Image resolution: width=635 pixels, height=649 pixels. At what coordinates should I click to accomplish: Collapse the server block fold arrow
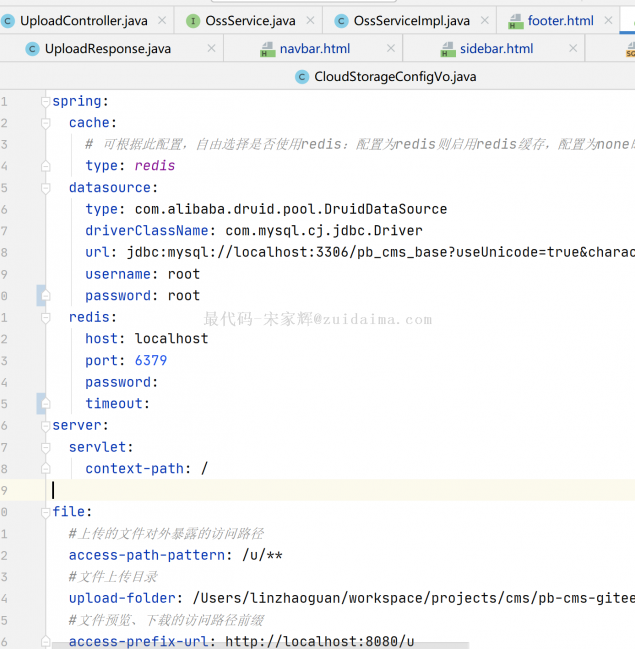tap(44, 425)
